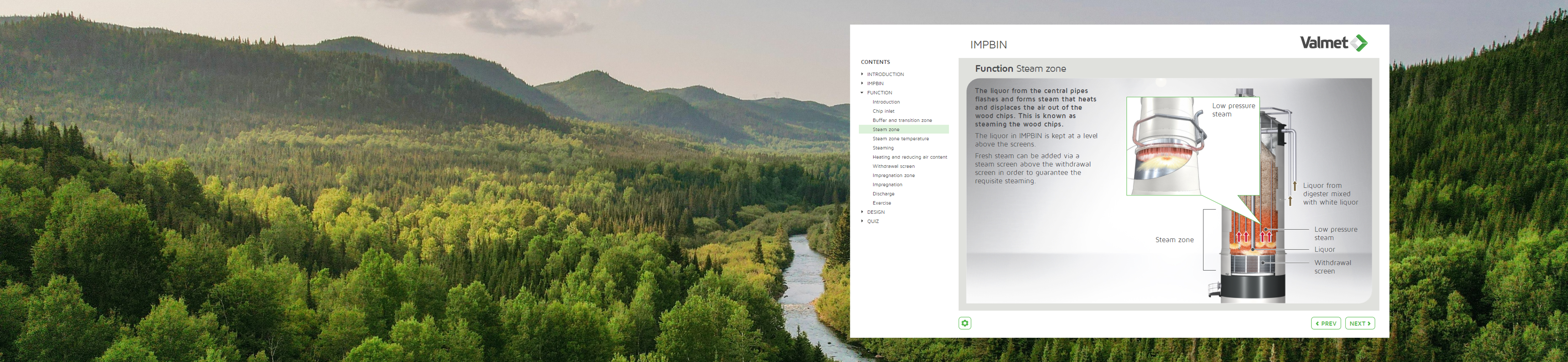Image resolution: width=1568 pixels, height=362 pixels.
Task: Select Buffer and transition zone topic
Action: pyautogui.click(x=902, y=120)
